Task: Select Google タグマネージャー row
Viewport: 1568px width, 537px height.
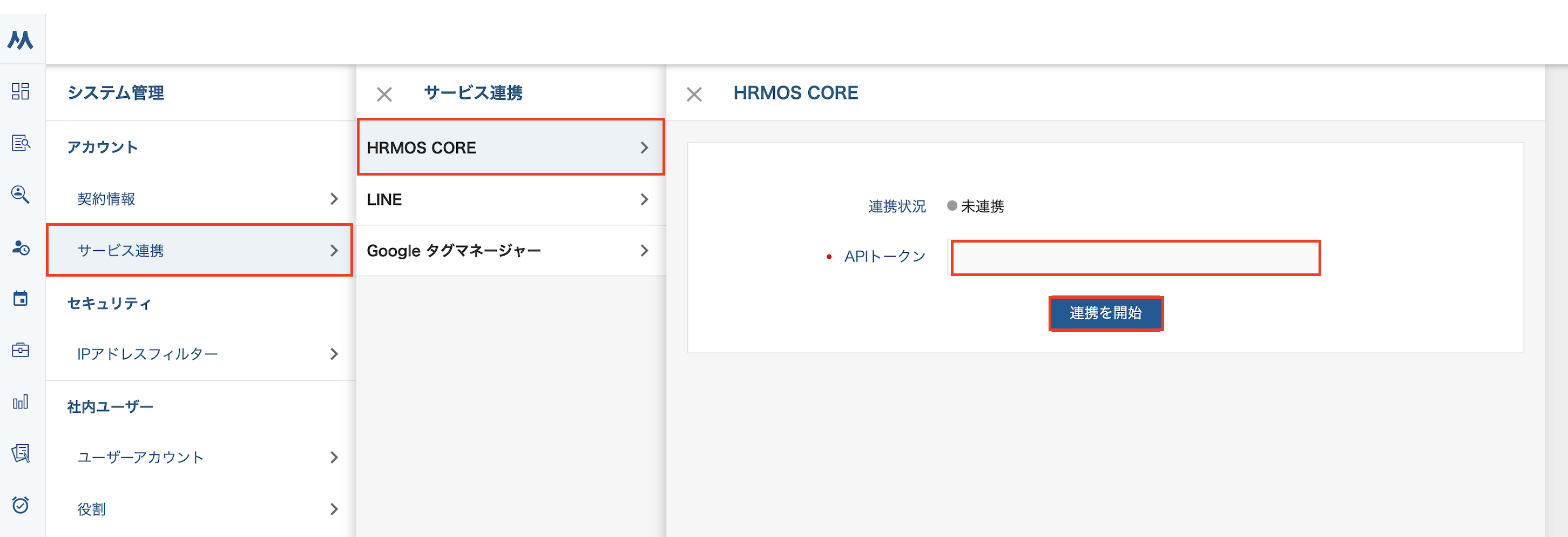Action: click(511, 251)
